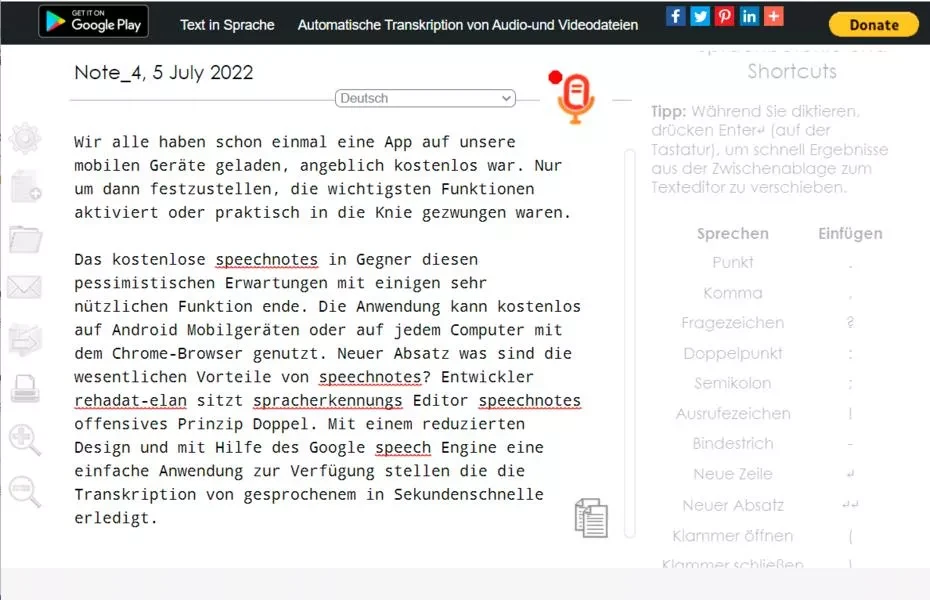Viewport: 930px width, 600px height.
Task: Insert Komma from shortcuts list
Action: pos(732,293)
